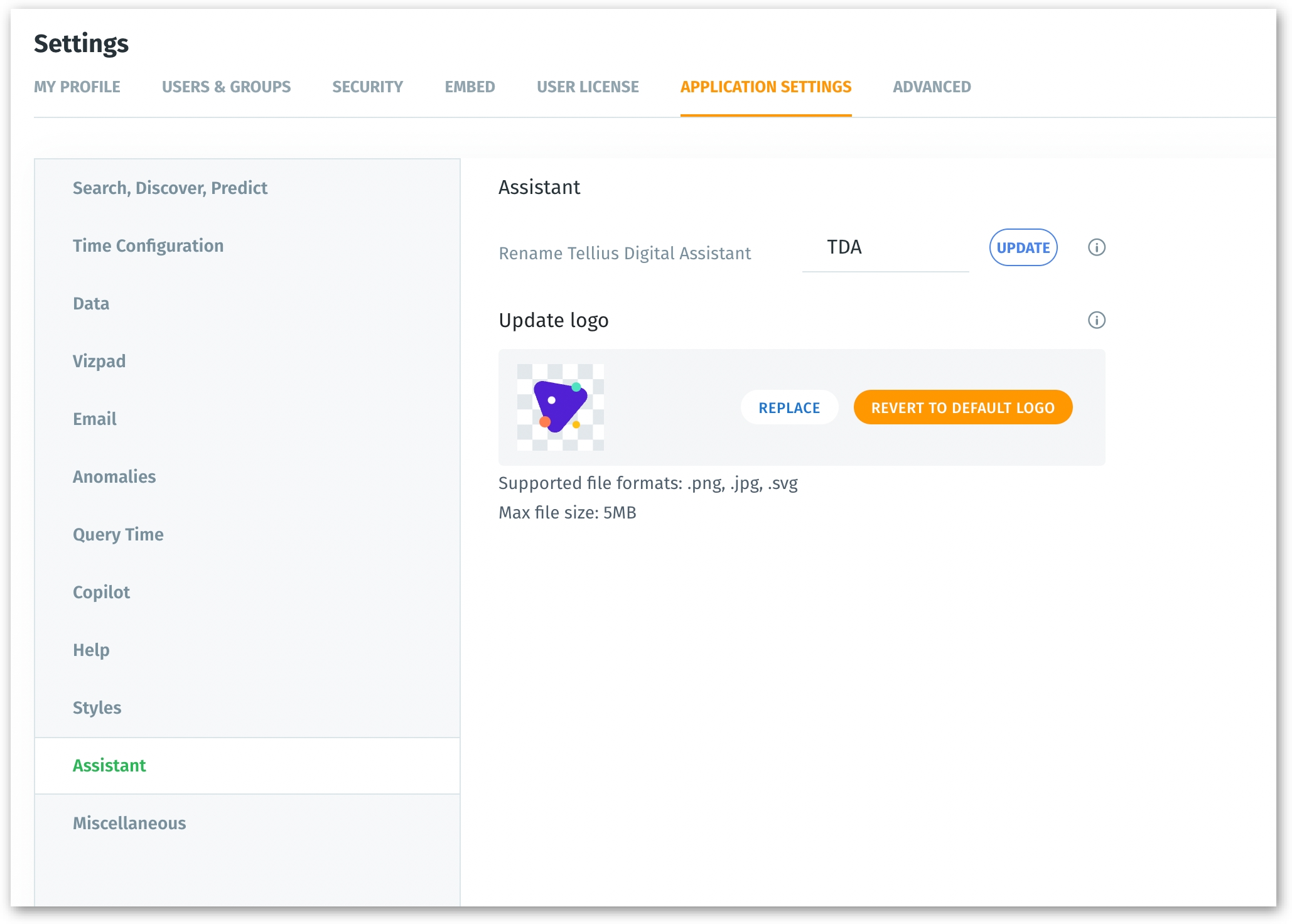Click the assistant logo thumbnail preview
Screen dimensions: 1292x924
pos(560,407)
